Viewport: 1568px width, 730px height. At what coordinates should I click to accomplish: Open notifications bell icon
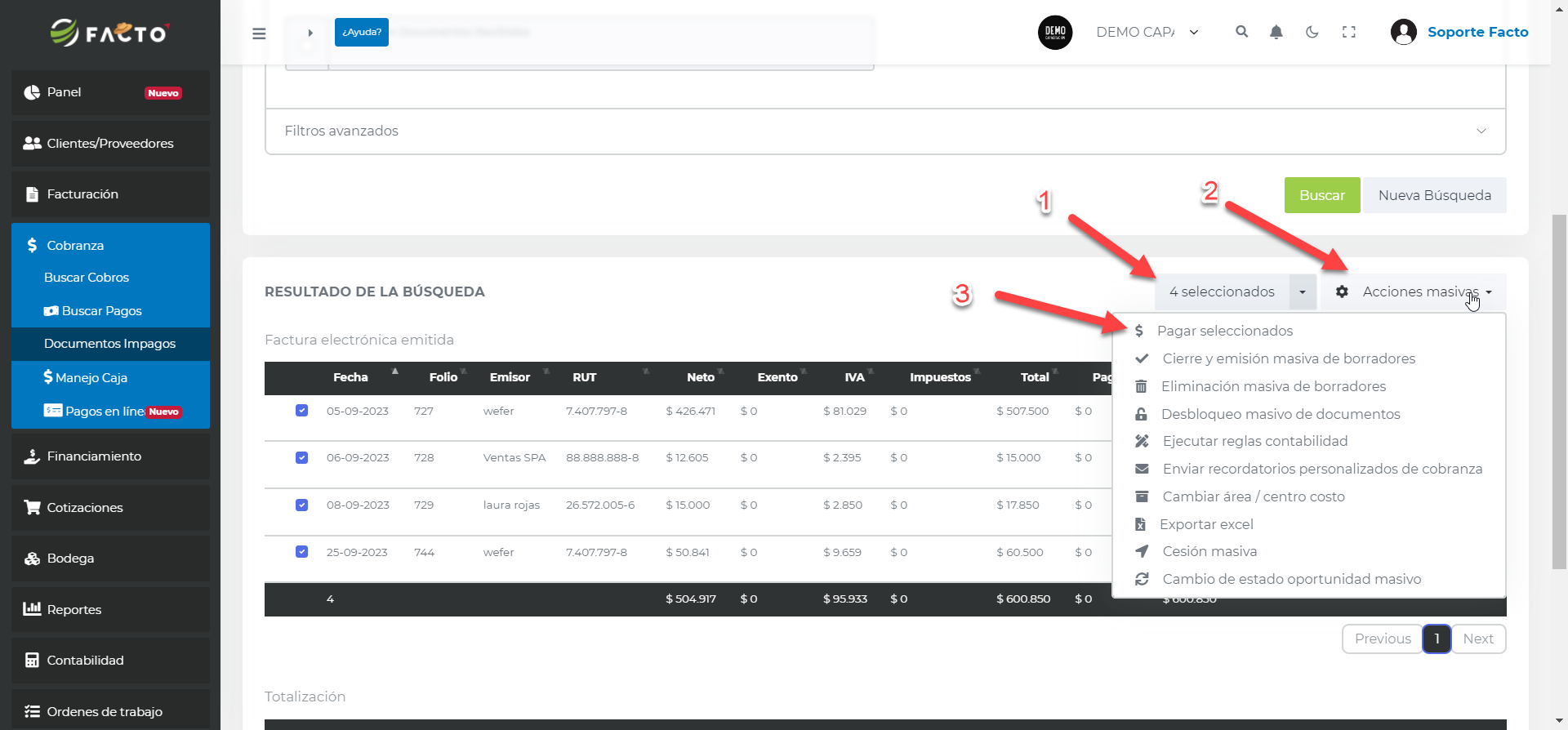click(x=1276, y=32)
